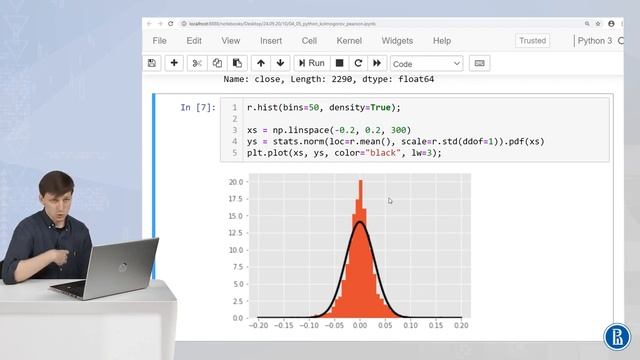Click the browser zoom magnifier icon
Image resolution: width=640 pixels, height=360 pixels.
[587, 24]
